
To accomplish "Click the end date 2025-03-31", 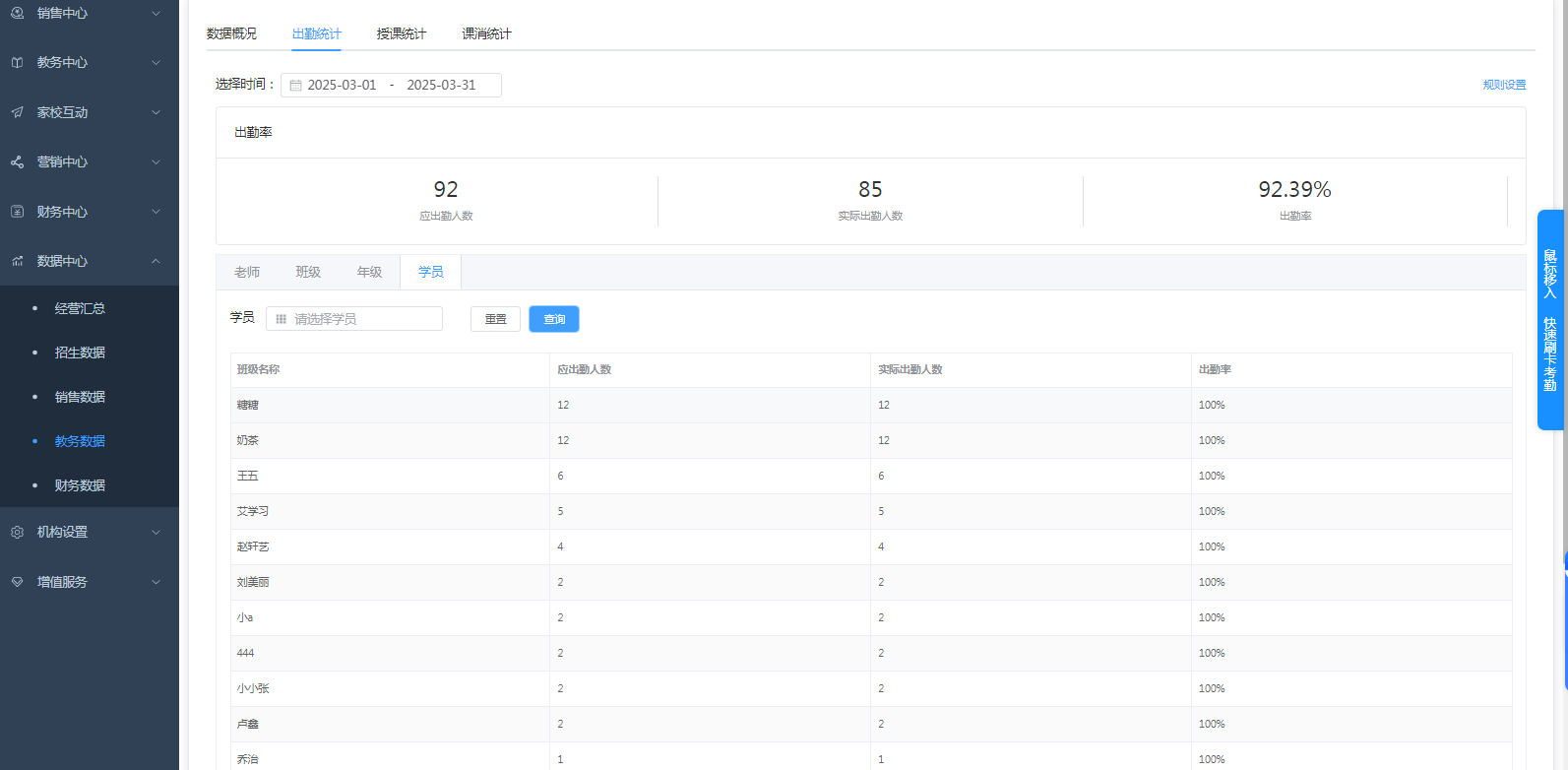I will pos(441,85).
